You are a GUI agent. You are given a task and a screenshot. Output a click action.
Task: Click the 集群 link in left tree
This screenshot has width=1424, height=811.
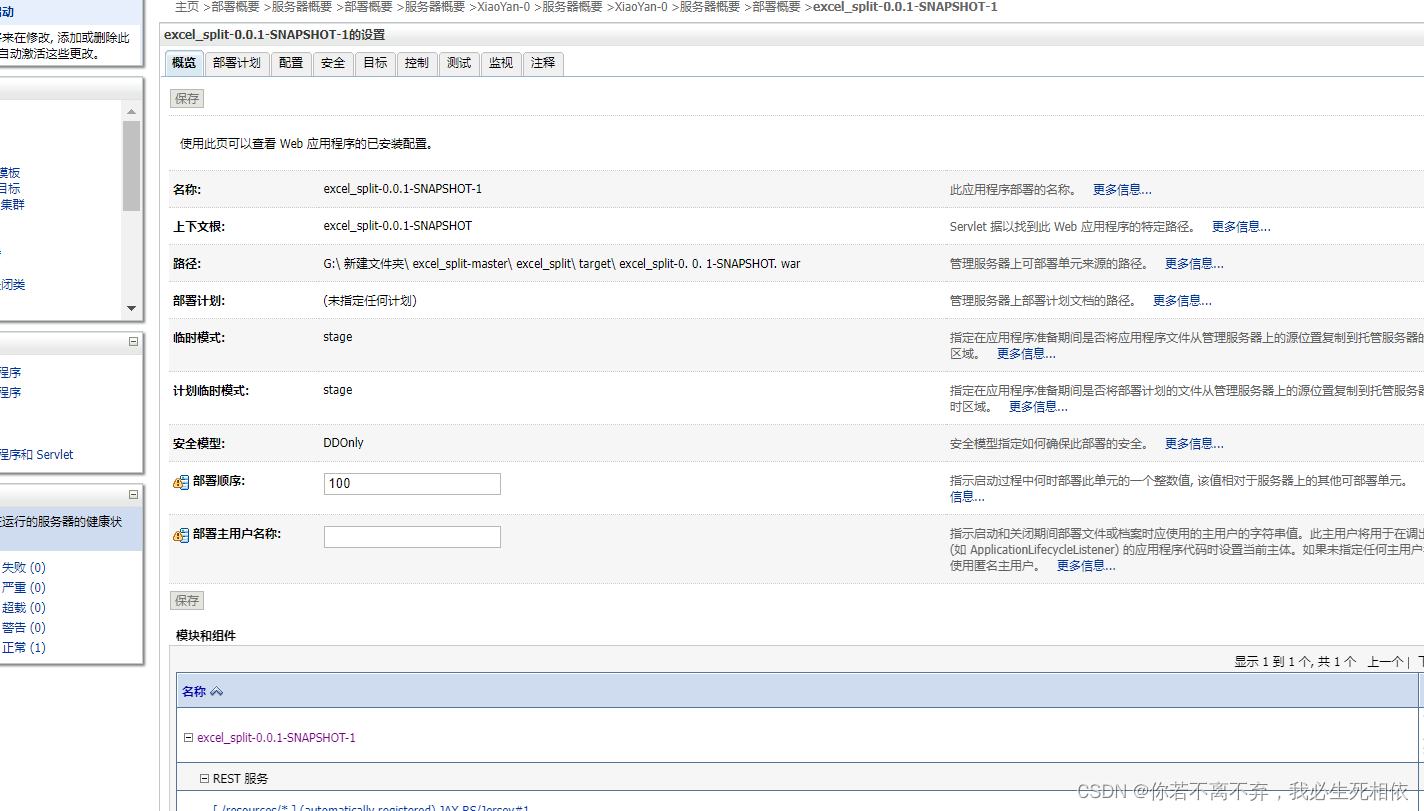[12, 204]
